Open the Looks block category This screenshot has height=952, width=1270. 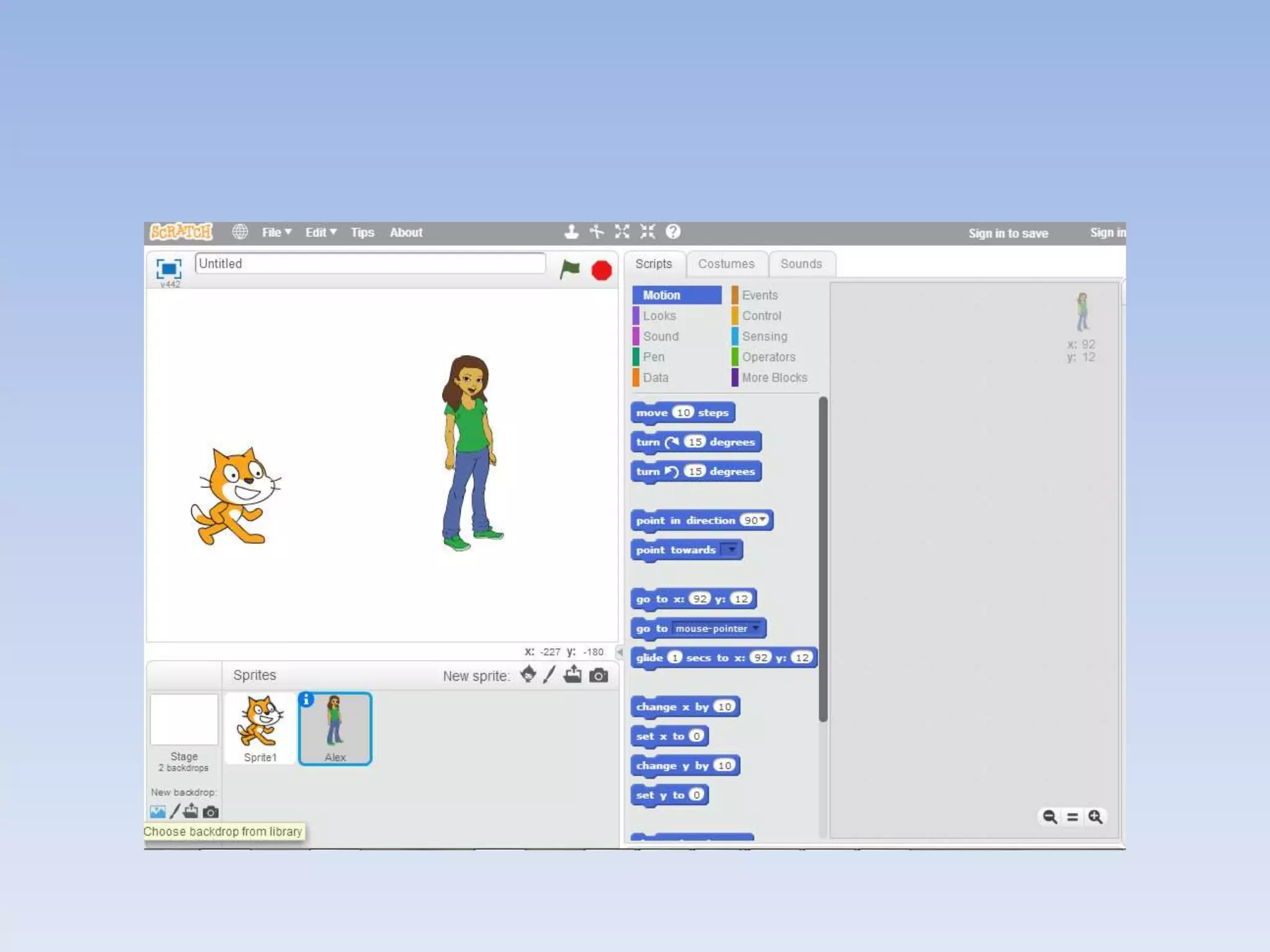point(659,316)
